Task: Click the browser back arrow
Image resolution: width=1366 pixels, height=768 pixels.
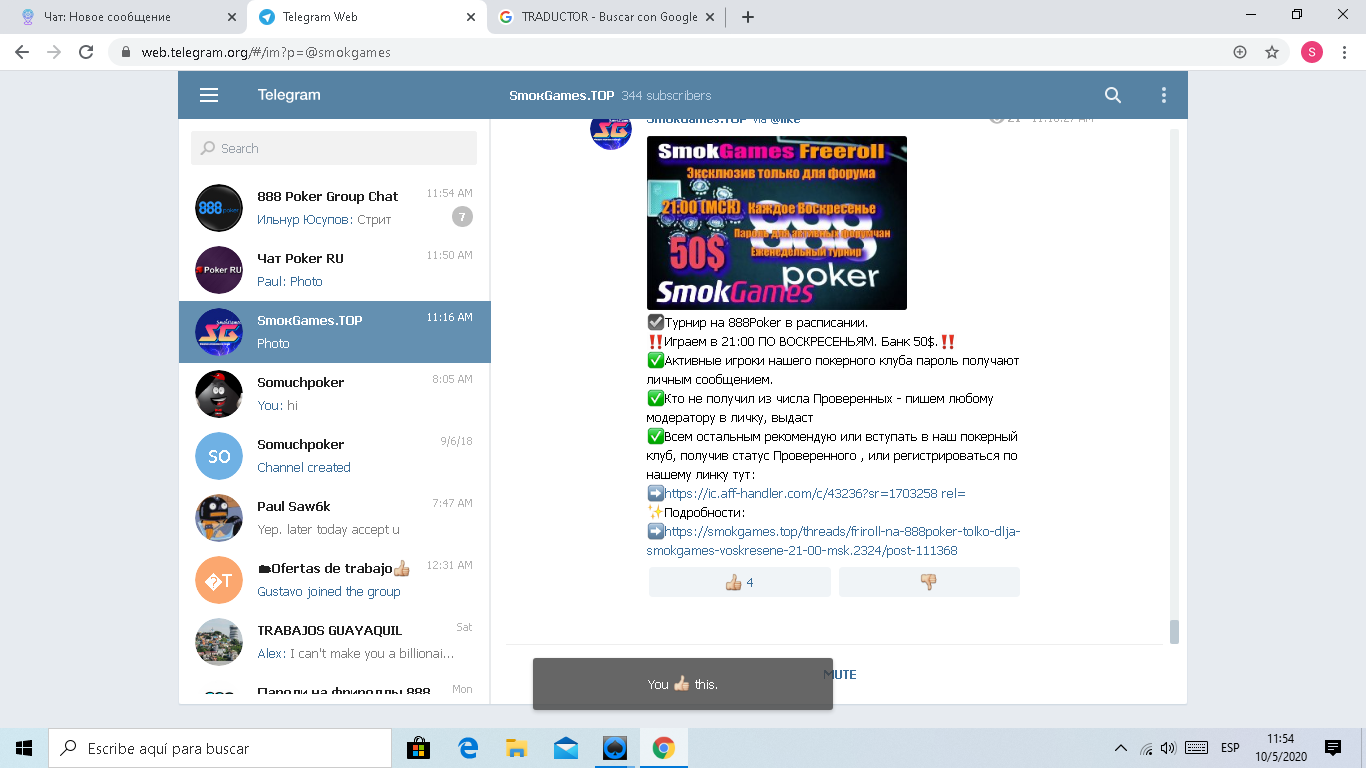Action: (22, 52)
